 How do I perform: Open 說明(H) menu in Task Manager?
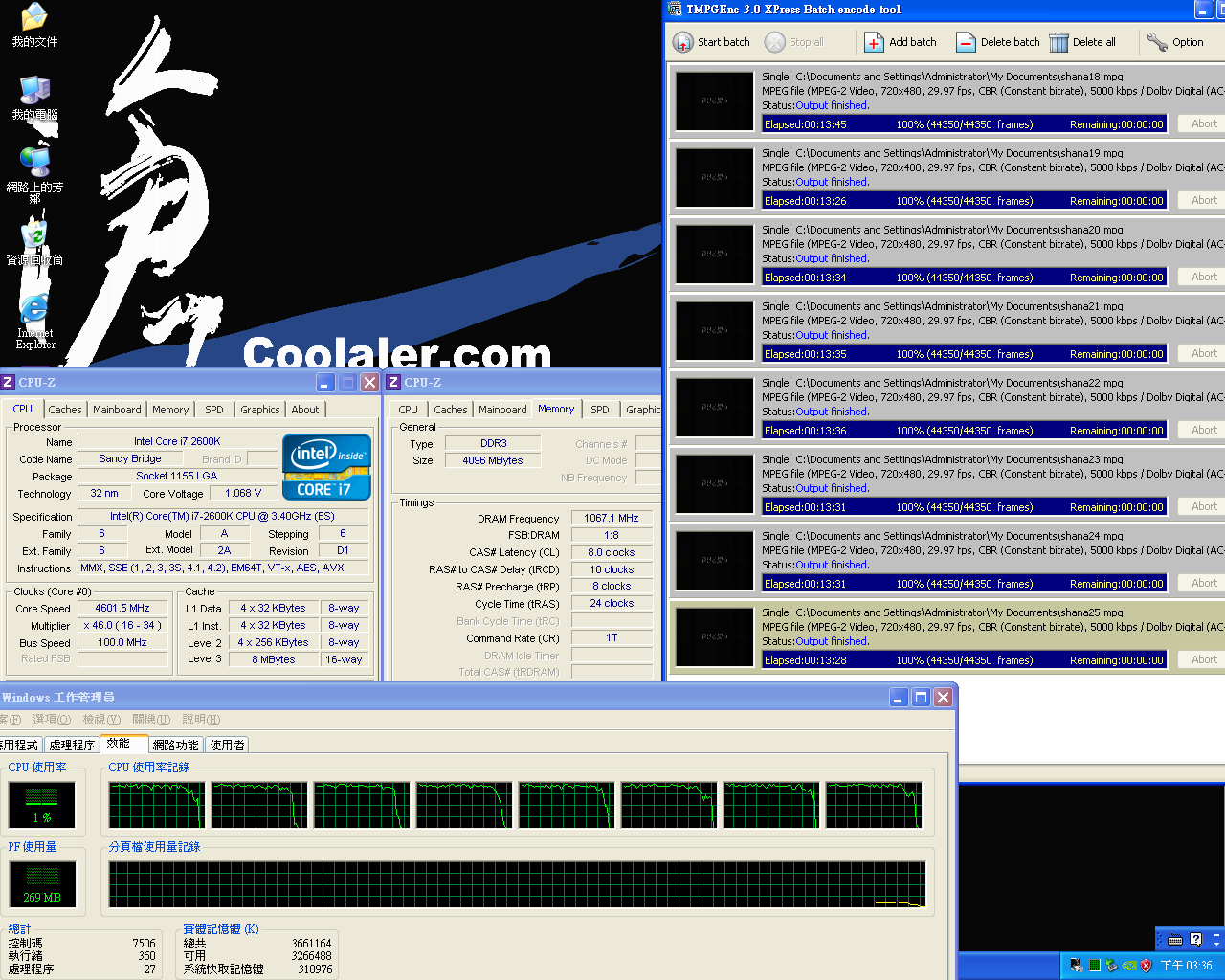pos(201,720)
